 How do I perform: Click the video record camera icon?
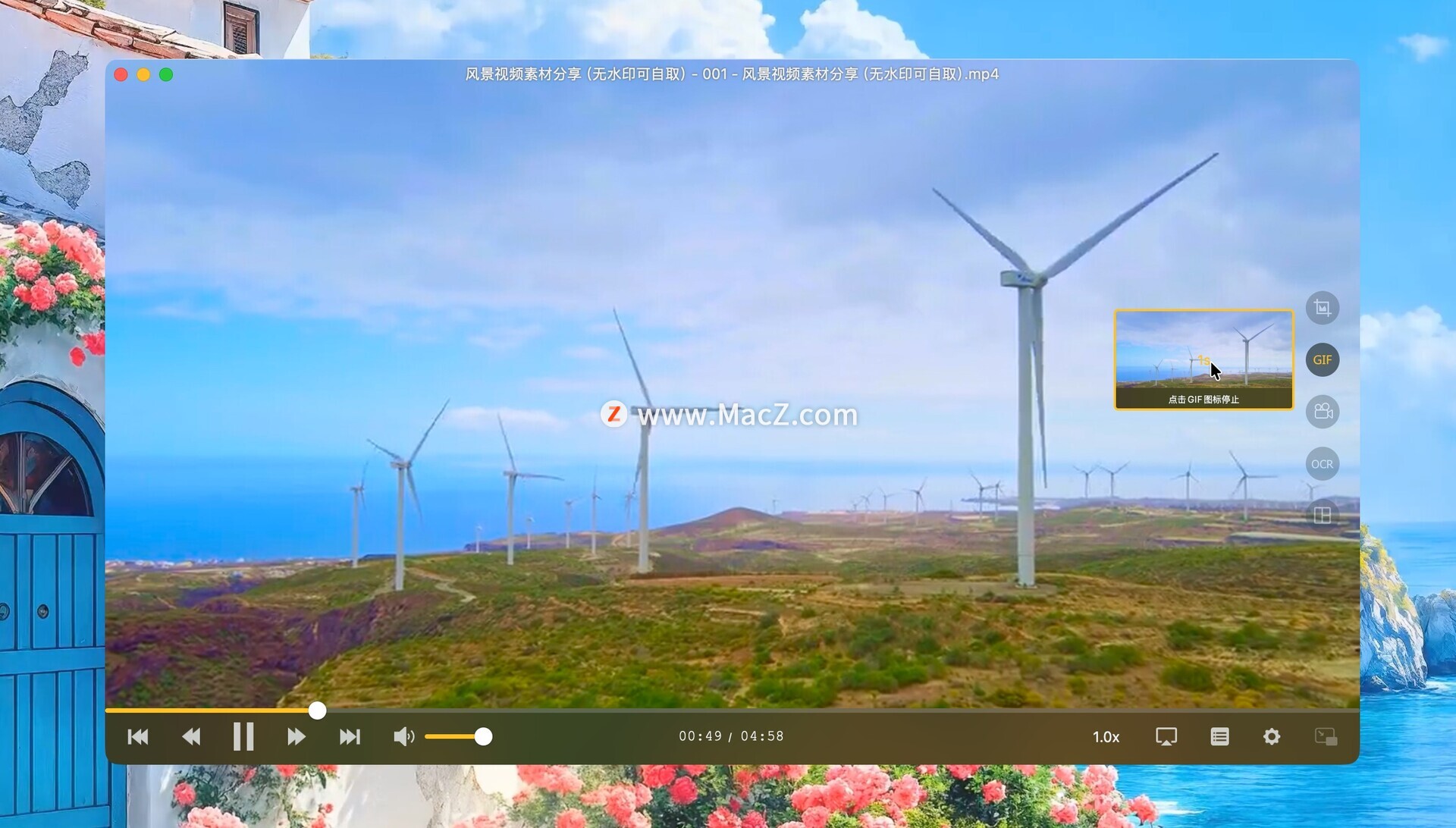(1322, 412)
